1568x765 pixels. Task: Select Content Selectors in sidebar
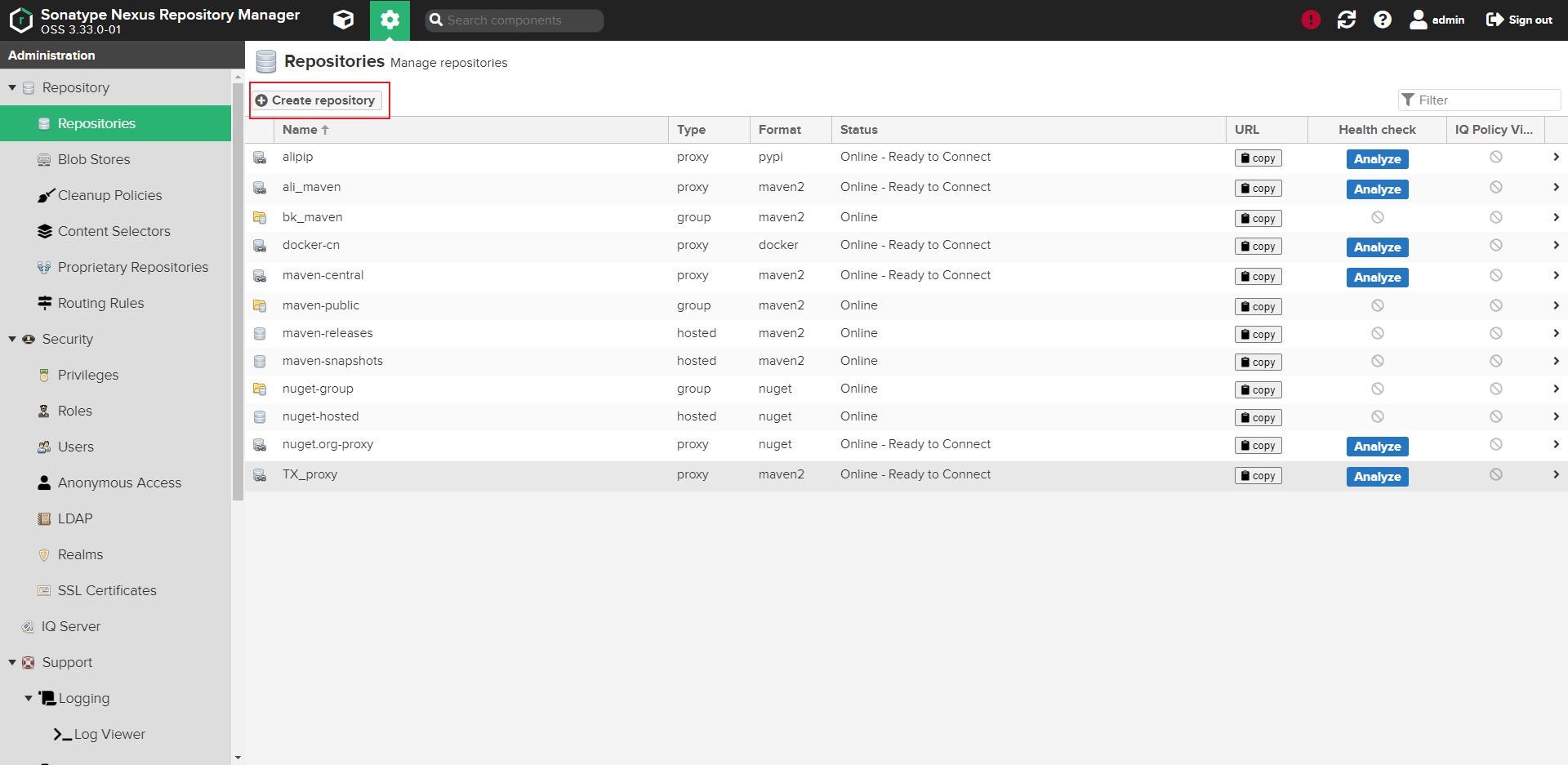pos(115,231)
